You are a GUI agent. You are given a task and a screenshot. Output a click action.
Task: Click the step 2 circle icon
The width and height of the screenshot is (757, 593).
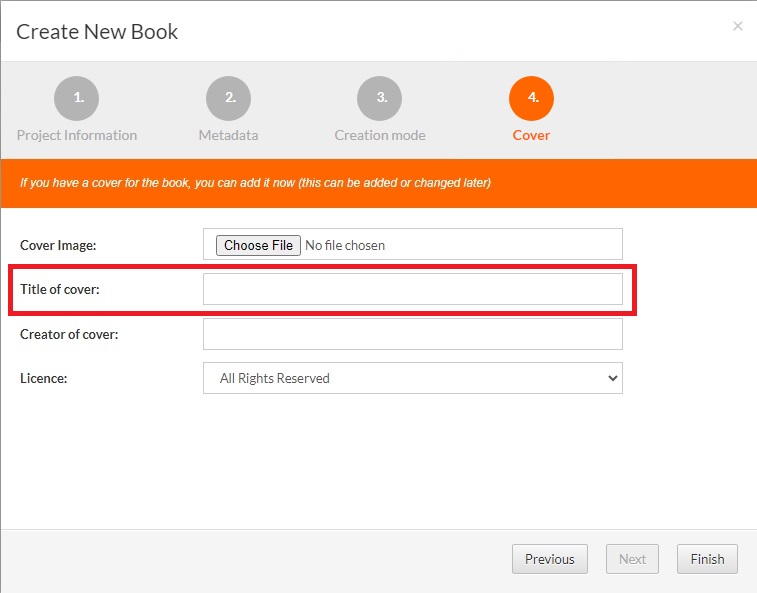tap(228, 98)
